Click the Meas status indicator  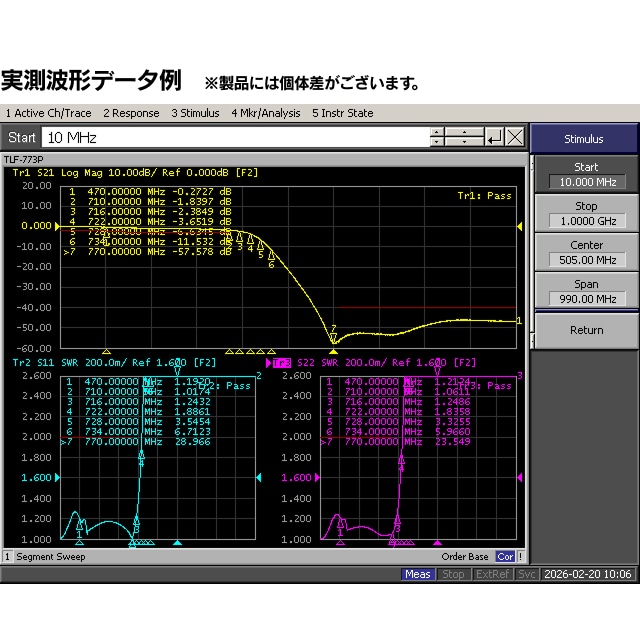click(418, 574)
